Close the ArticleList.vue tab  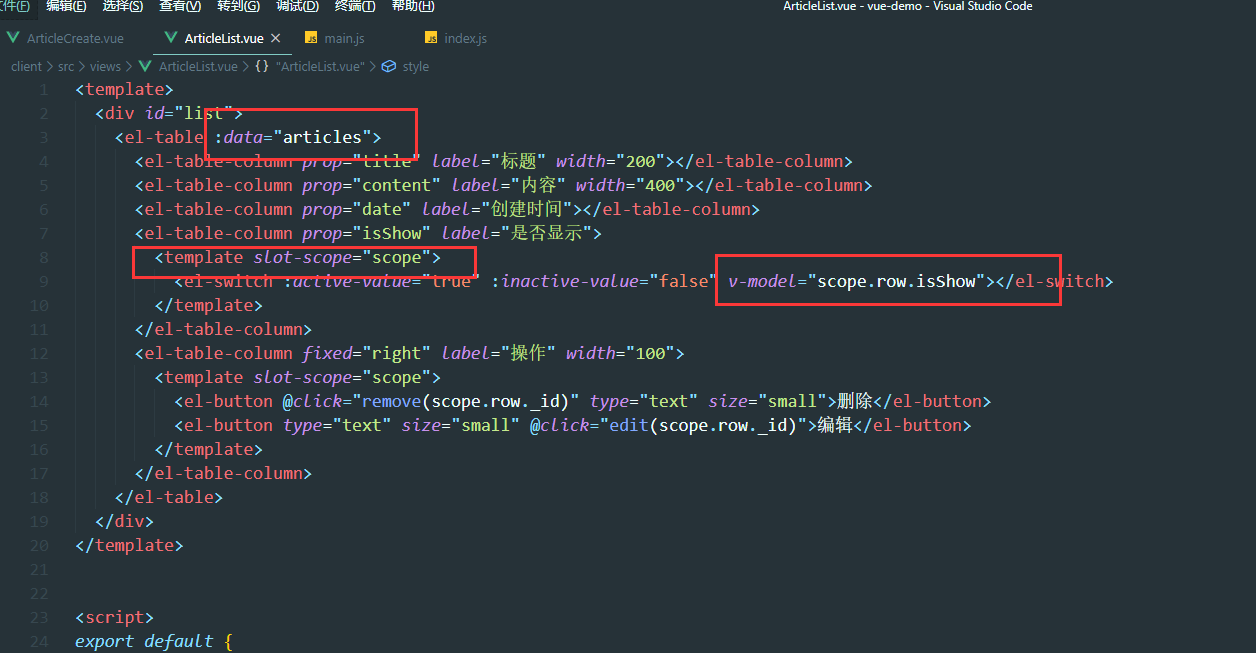(x=275, y=38)
